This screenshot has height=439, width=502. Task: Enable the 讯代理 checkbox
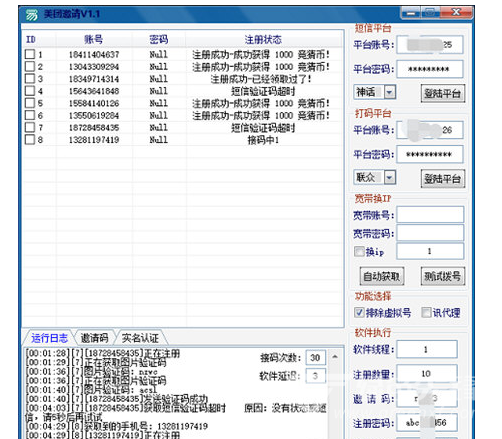coord(426,312)
